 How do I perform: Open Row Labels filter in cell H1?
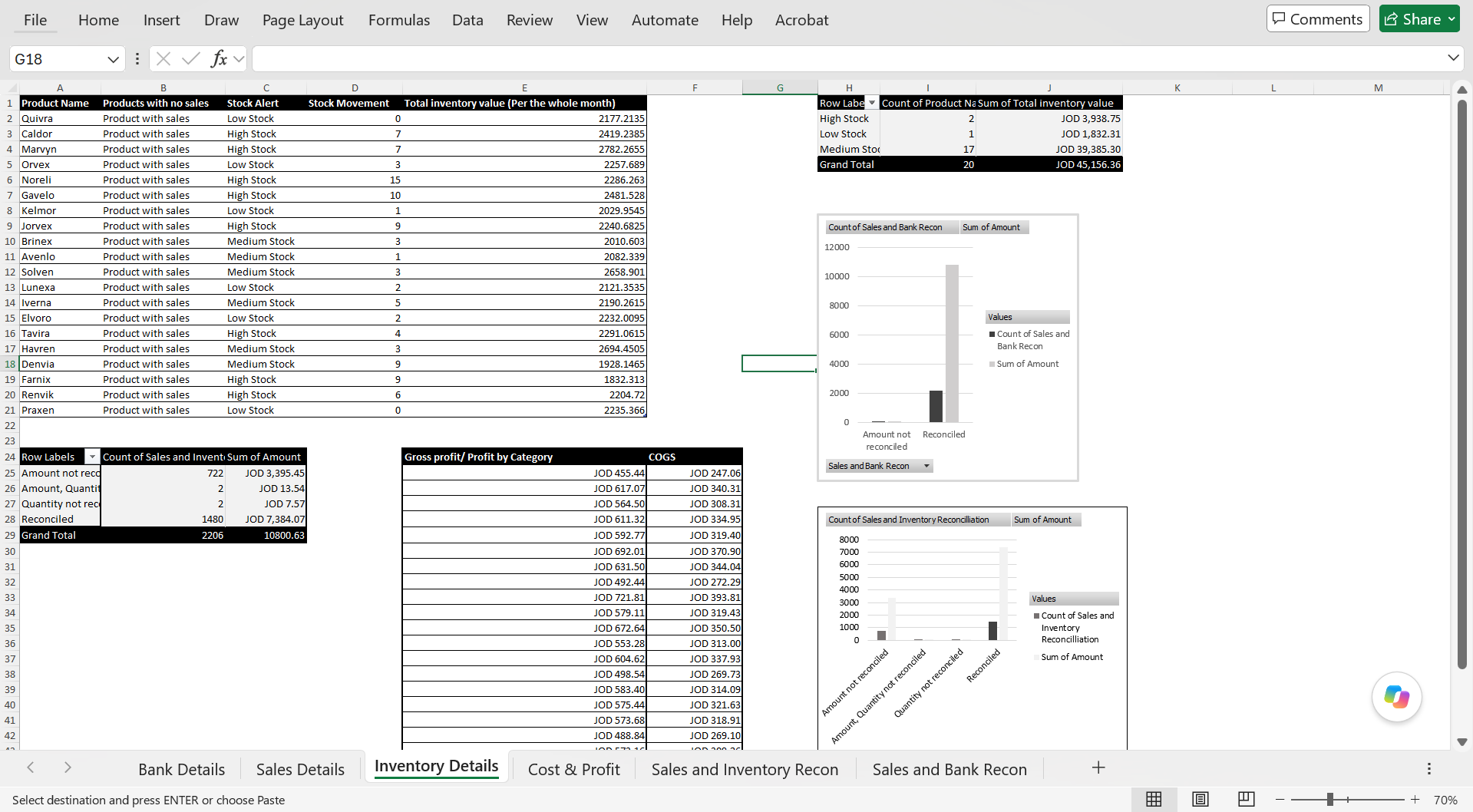point(871,103)
